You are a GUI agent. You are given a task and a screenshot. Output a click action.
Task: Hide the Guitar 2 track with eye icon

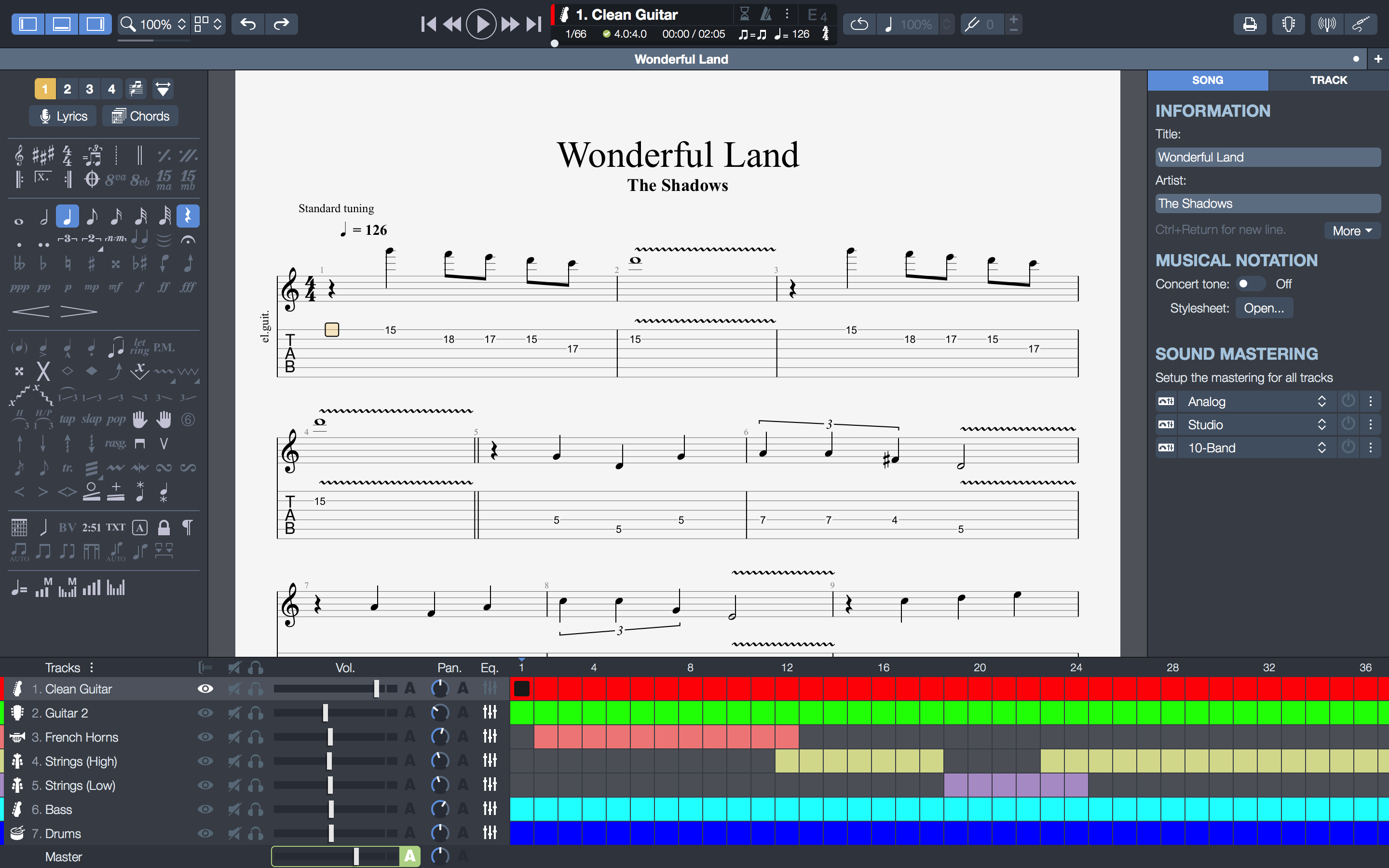tap(205, 712)
